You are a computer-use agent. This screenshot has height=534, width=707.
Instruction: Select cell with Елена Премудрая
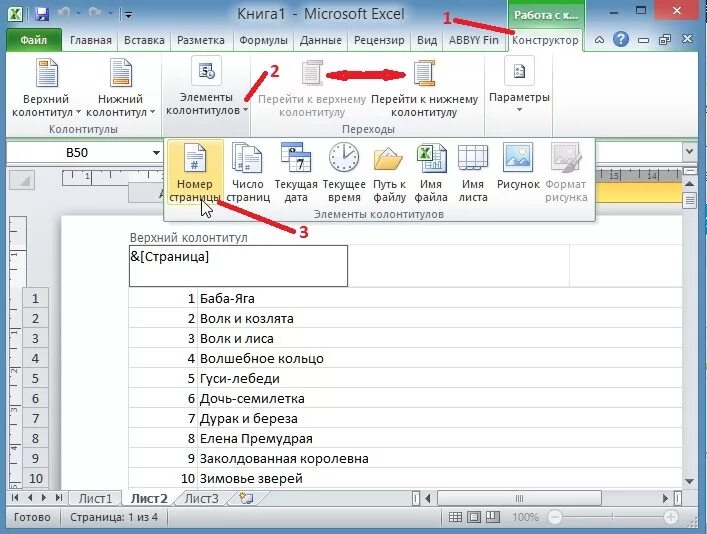(x=440, y=438)
